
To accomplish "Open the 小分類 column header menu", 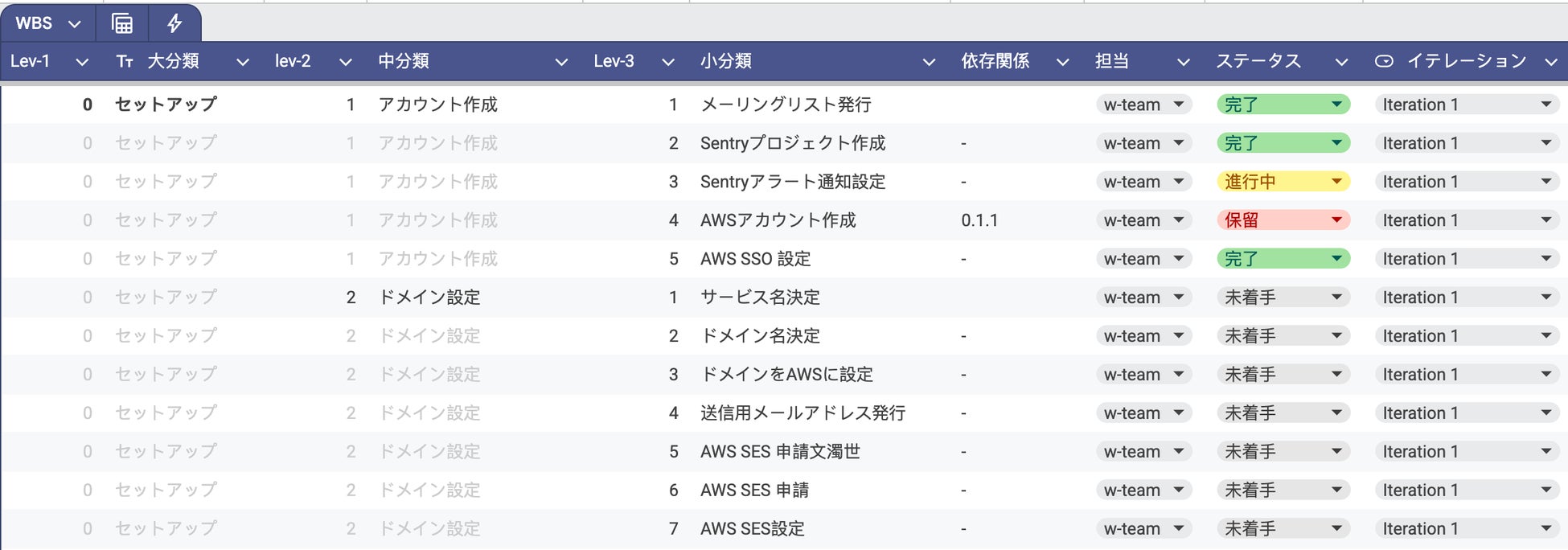I will click(x=929, y=62).
